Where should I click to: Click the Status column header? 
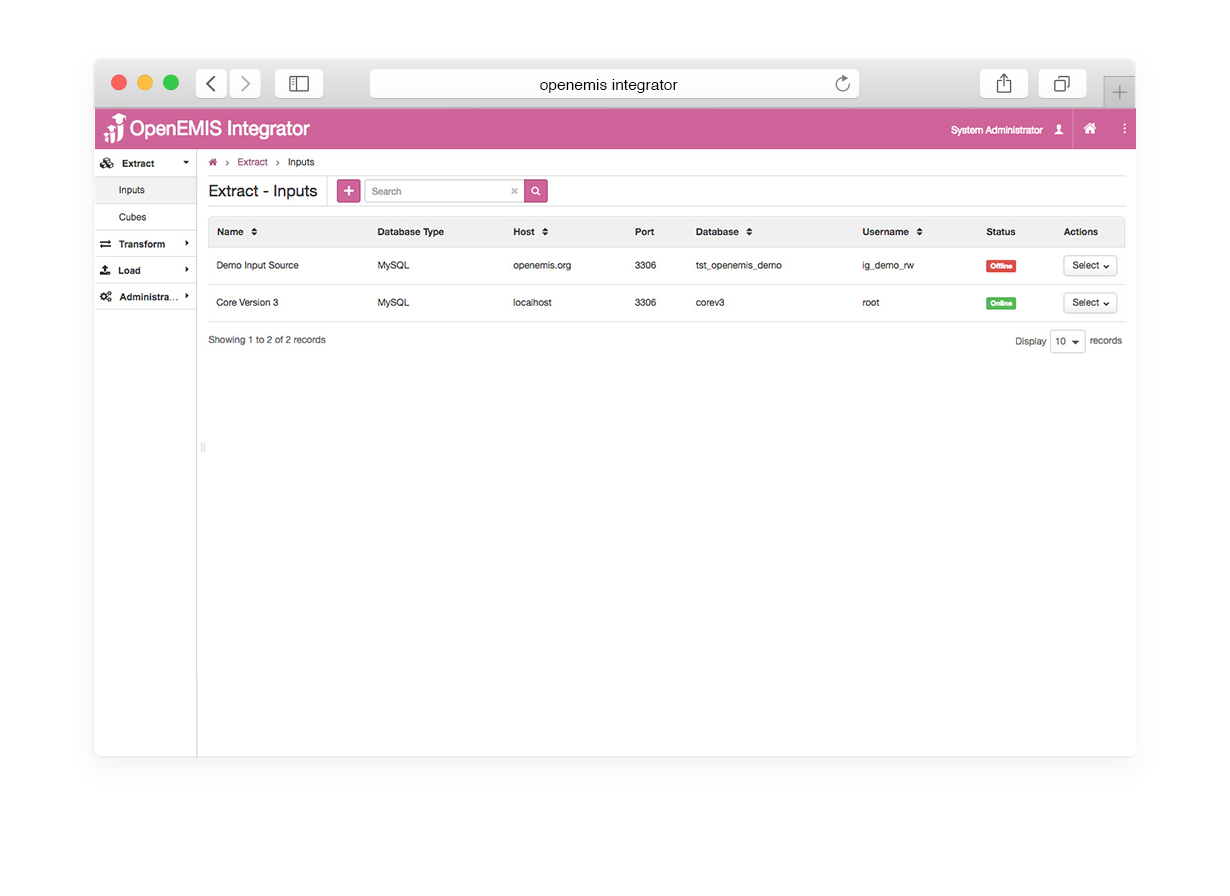click(x=1000, y=232)
